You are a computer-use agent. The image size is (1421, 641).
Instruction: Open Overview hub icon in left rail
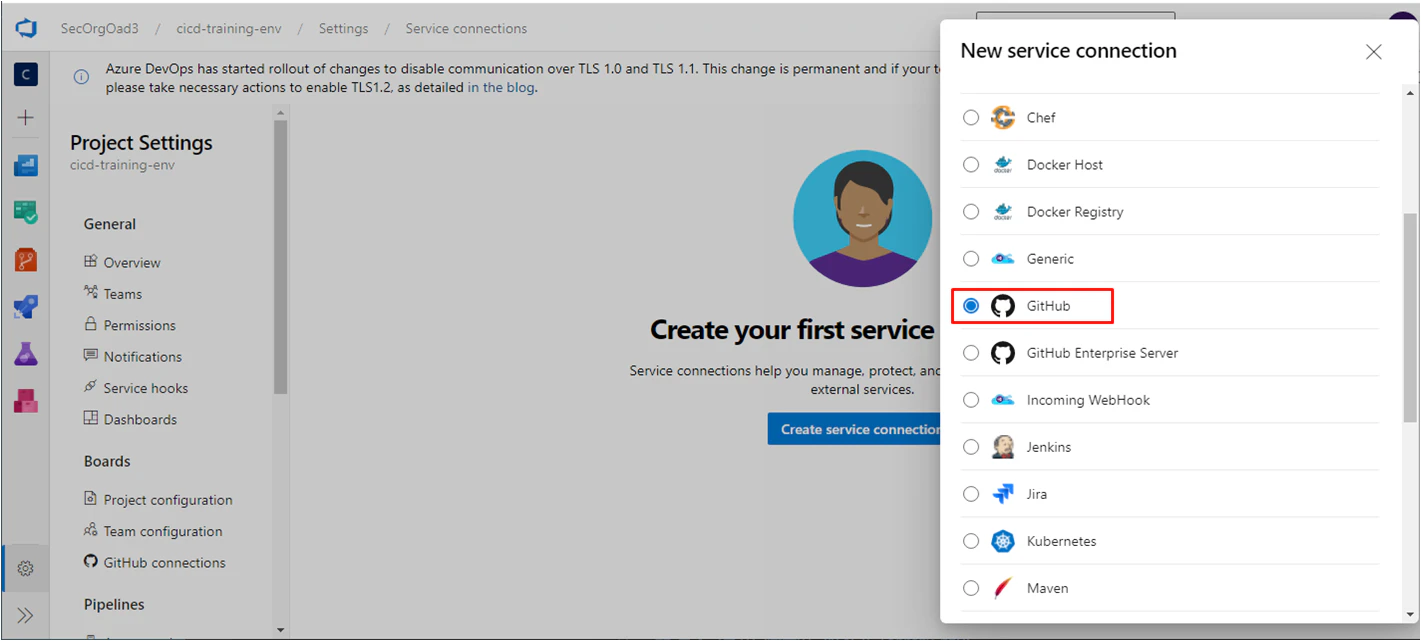click(x=26, y=165)
